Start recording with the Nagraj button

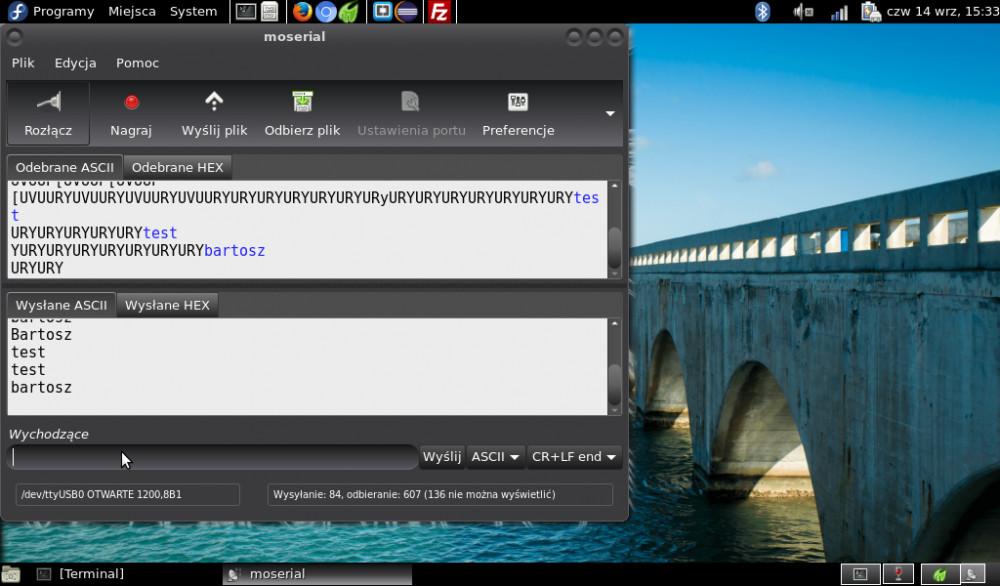pos(131,114)
